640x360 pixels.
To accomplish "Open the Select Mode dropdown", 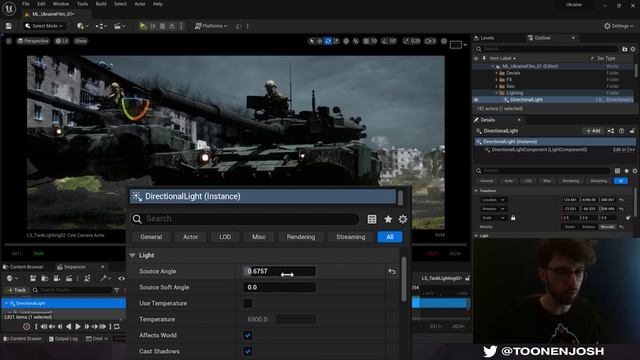I will point(44,26).
